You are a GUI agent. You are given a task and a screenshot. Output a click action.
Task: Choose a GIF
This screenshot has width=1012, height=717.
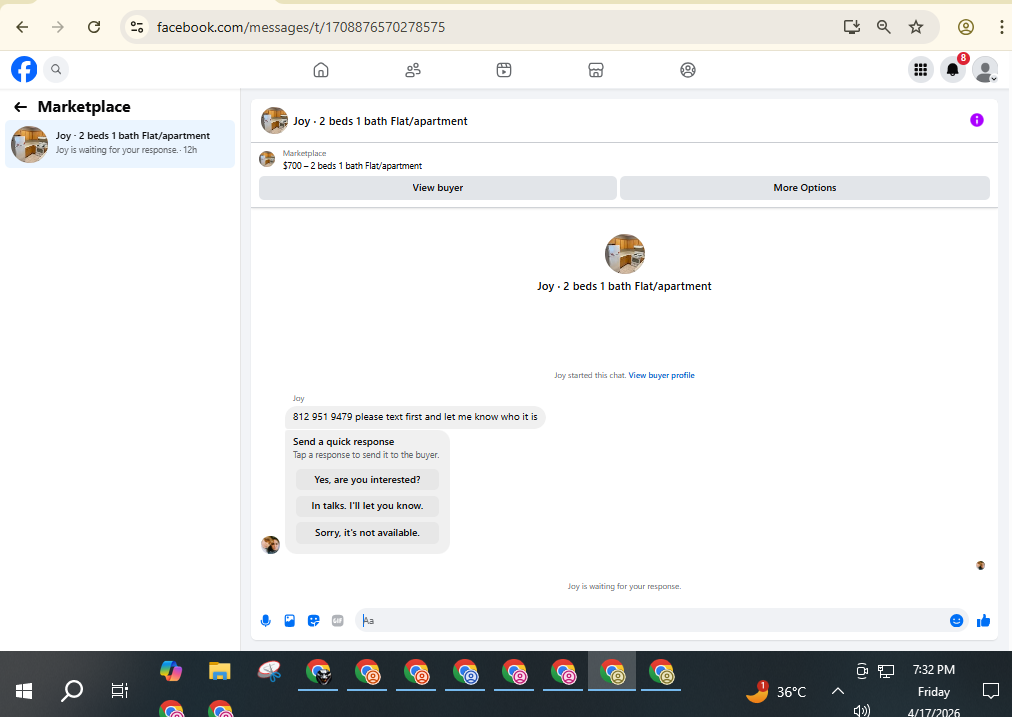[338, 621]
